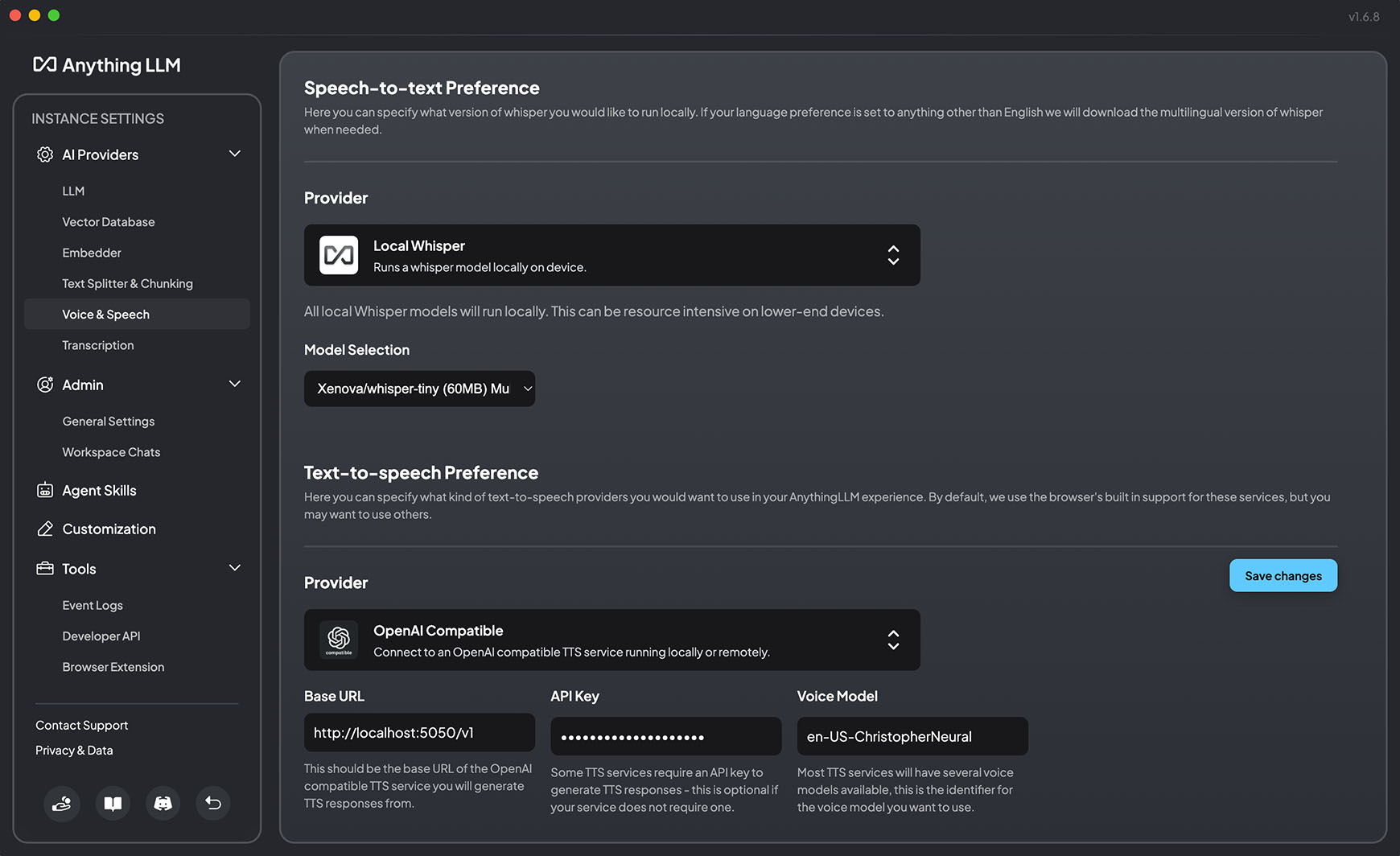
Task: Collapse the AI Providers section chevron
Action: [x=235, y=154]
